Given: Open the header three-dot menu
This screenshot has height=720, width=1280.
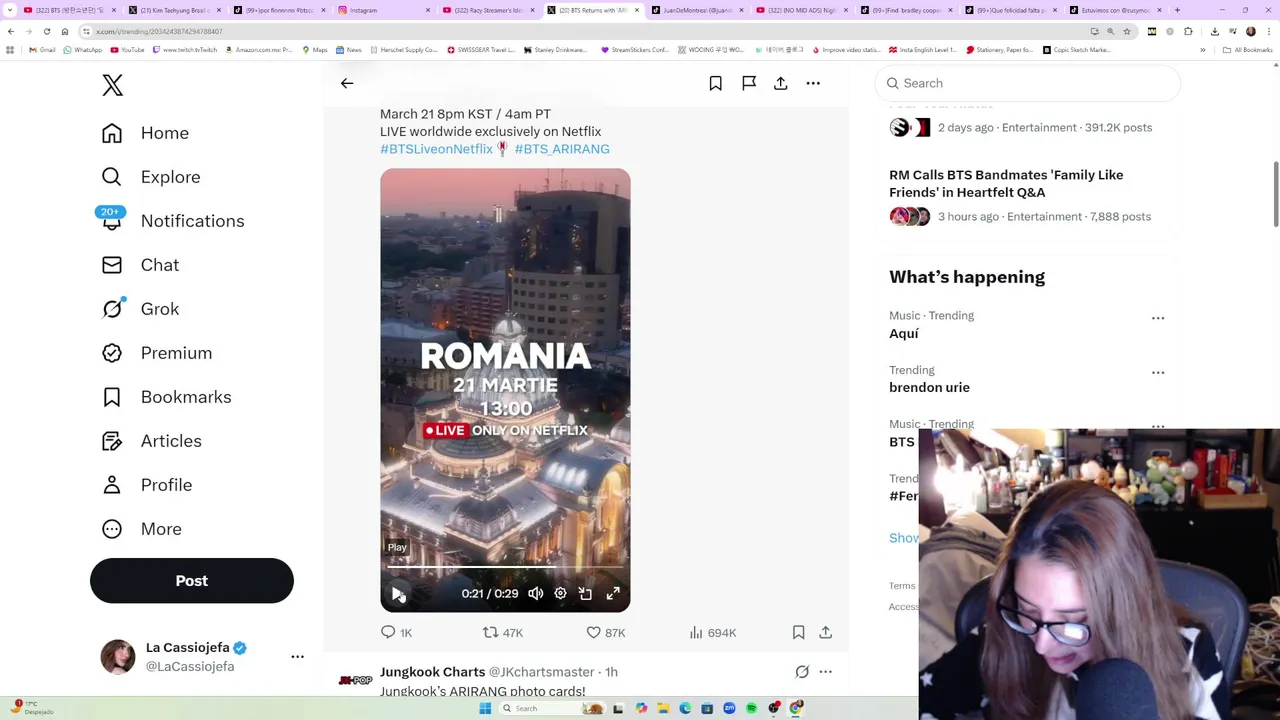Looking at the screenshot, I should tap(813, 83).
